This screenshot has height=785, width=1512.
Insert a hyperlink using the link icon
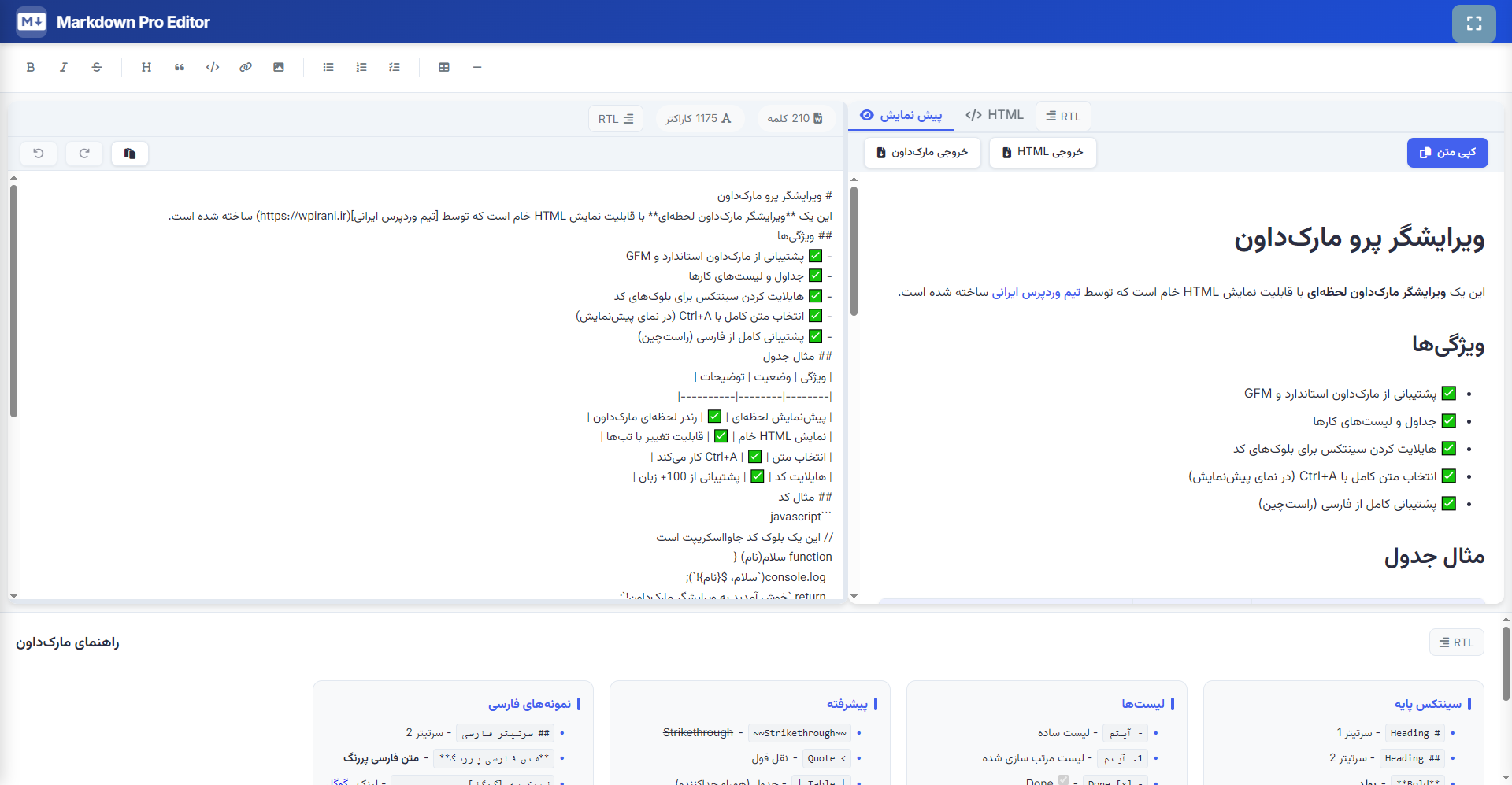click(246, 67)
